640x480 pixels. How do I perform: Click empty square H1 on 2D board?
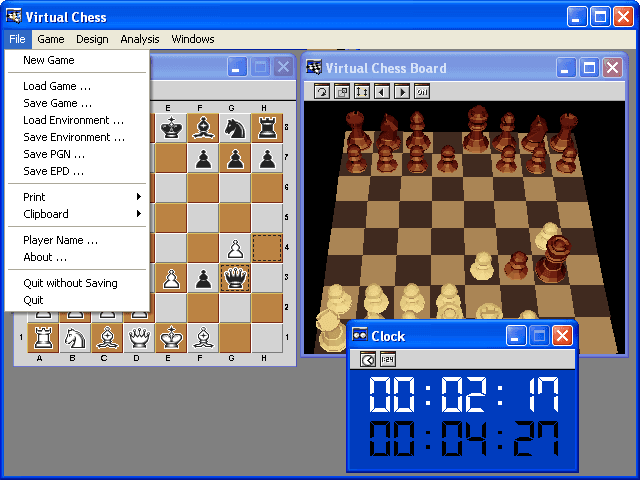(267, 338)
